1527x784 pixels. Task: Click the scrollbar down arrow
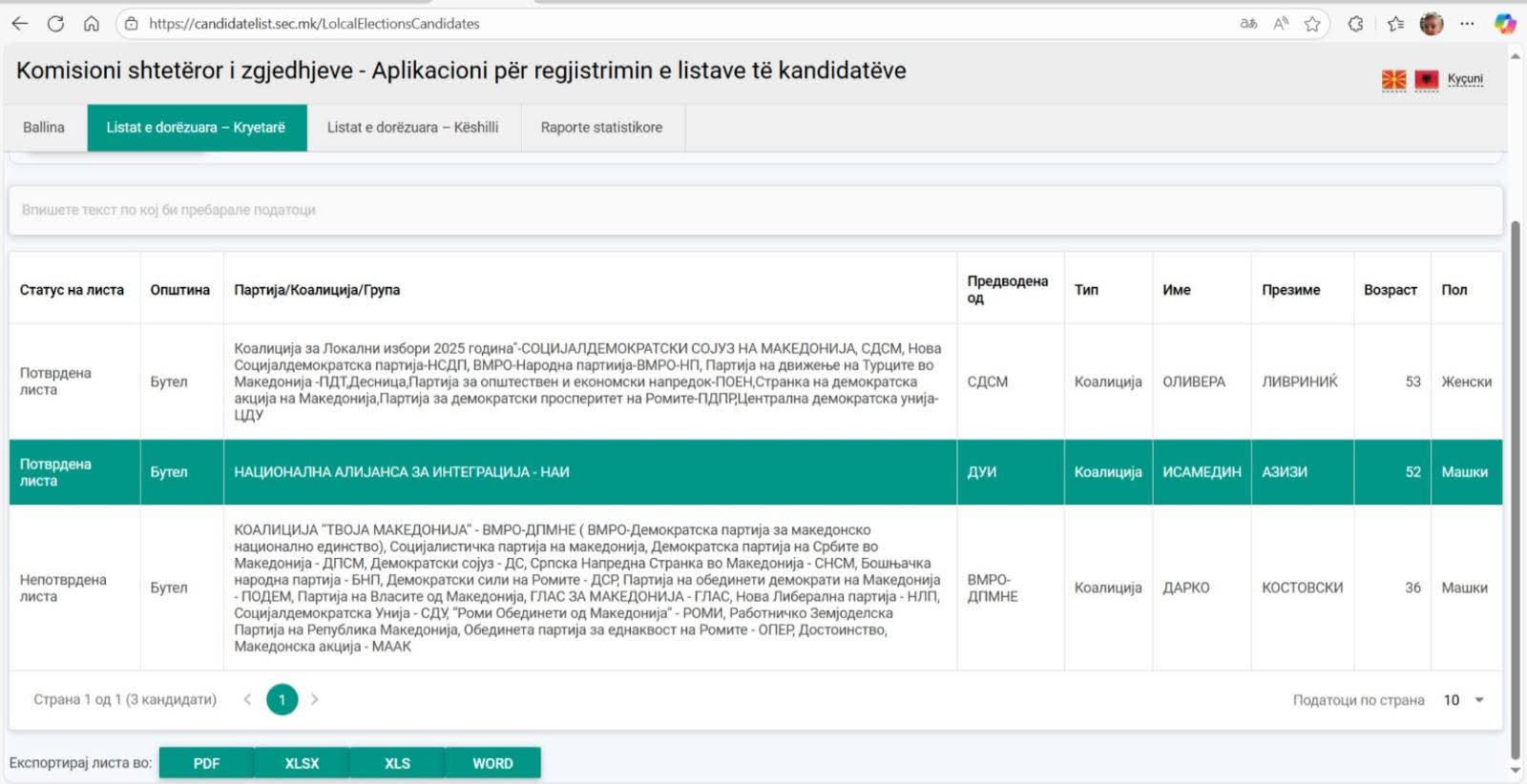tap(1516, 771)
